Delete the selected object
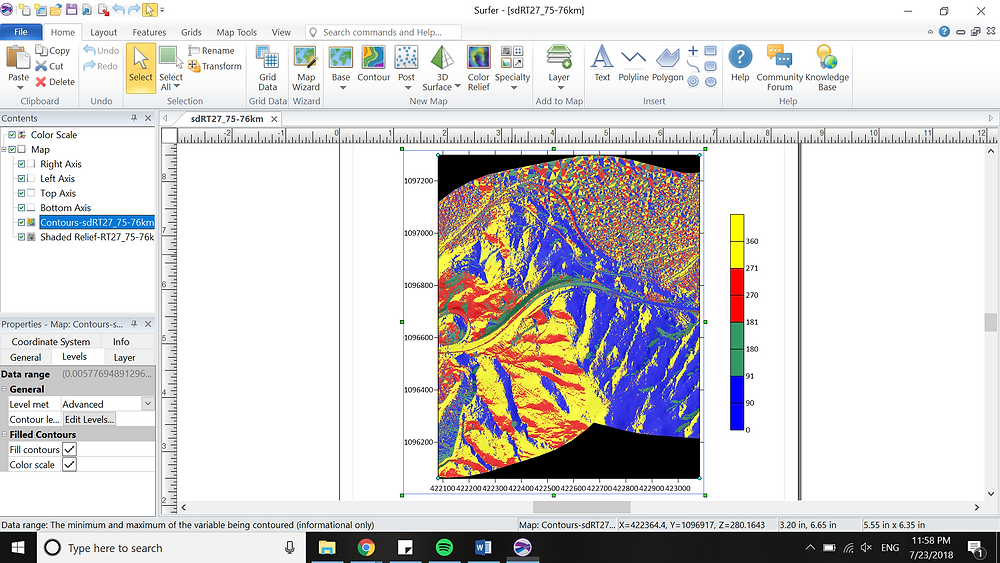This screenshot has width=1000, height=563. (55, 82)
